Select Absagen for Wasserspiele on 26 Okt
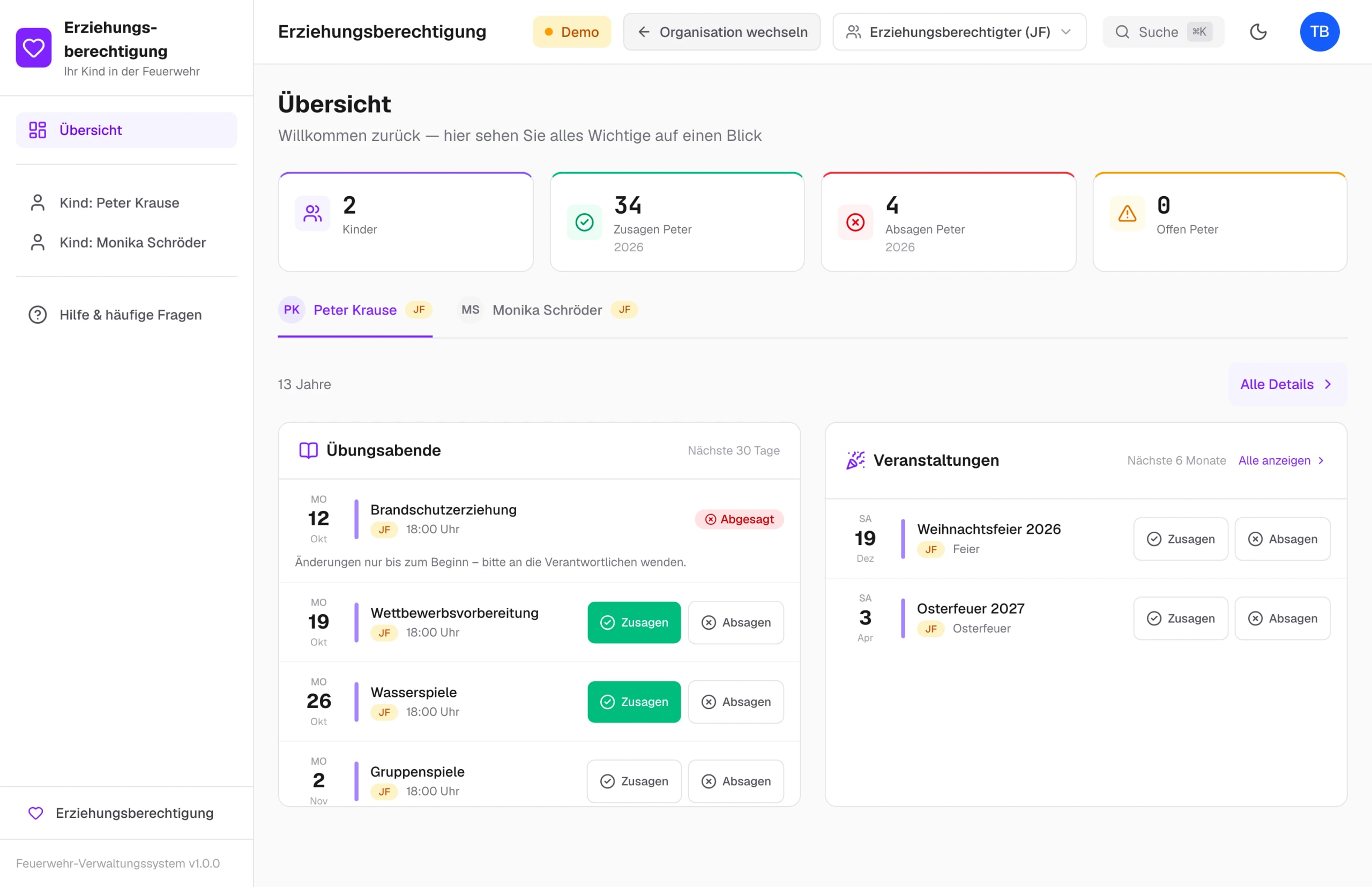This screenshot has width=1372, height=887. pyautogui.click(x=736, y=702)
